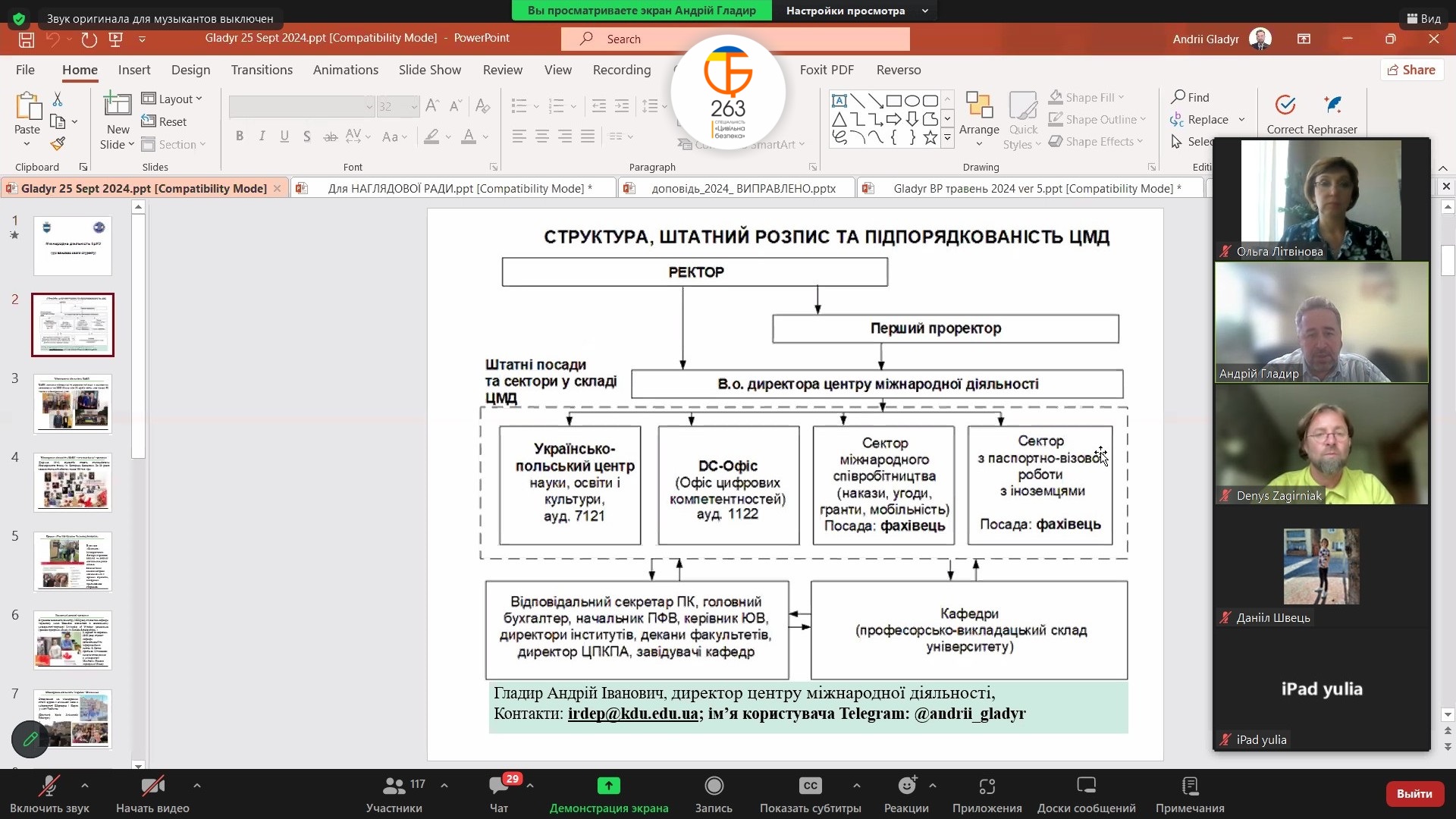The height and width of the screenshot is (819, 1456).
Task: Click the Reset slide button
Action: 164,121
